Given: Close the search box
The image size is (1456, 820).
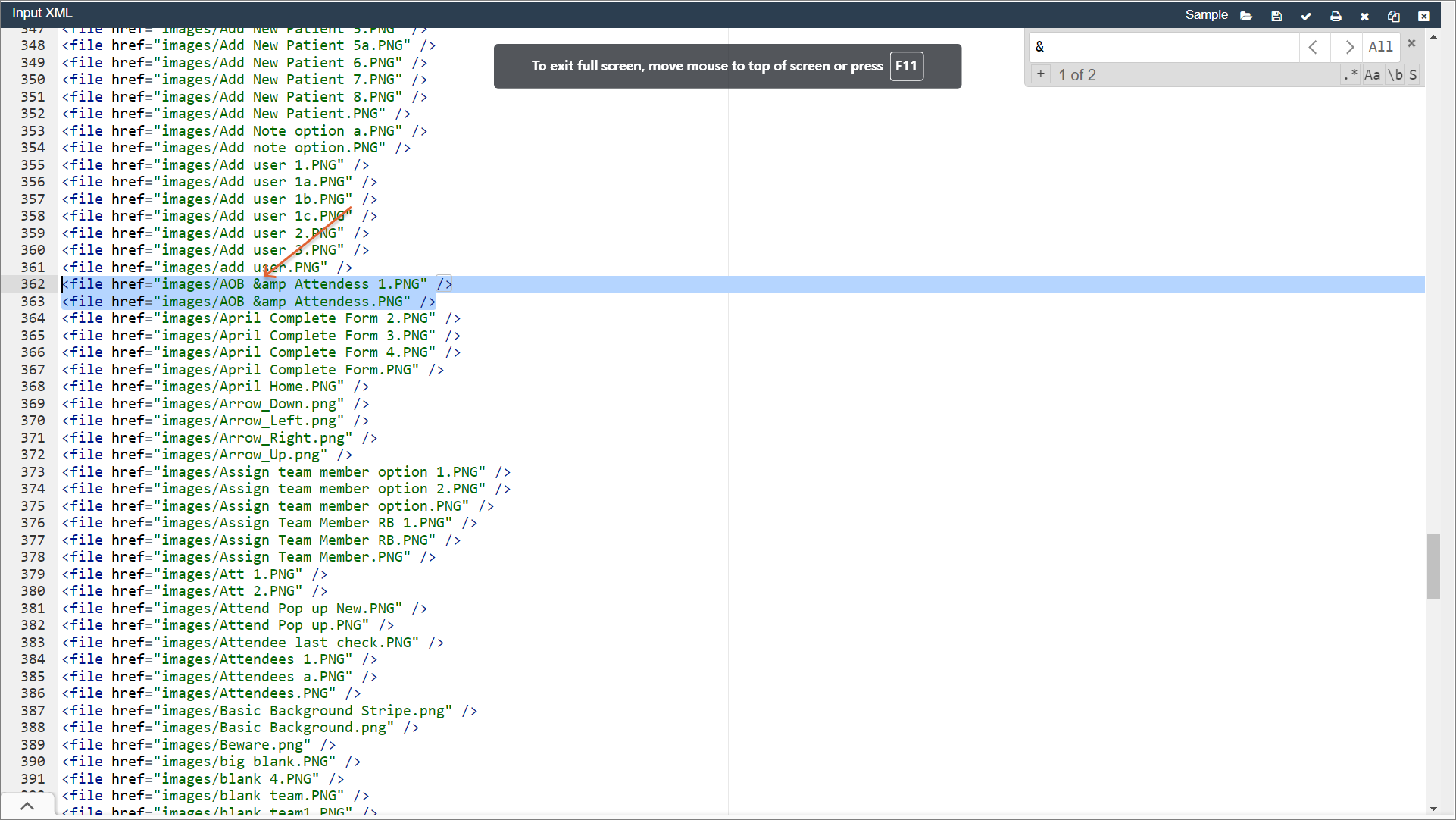Looking at the screenshot, I should pyautogui.click(x=1411, y=44).
